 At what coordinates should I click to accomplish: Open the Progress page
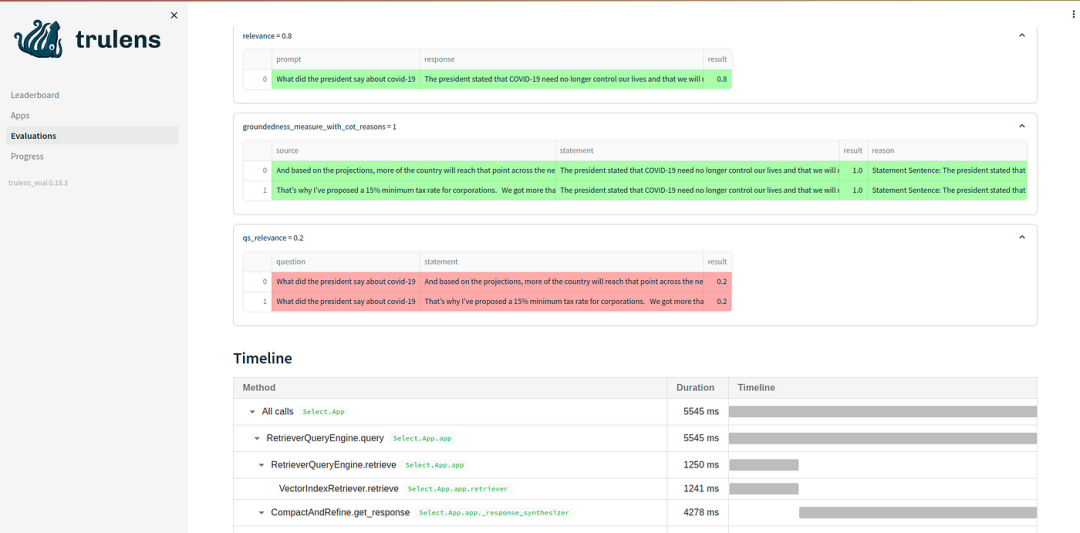pos(27,156)
